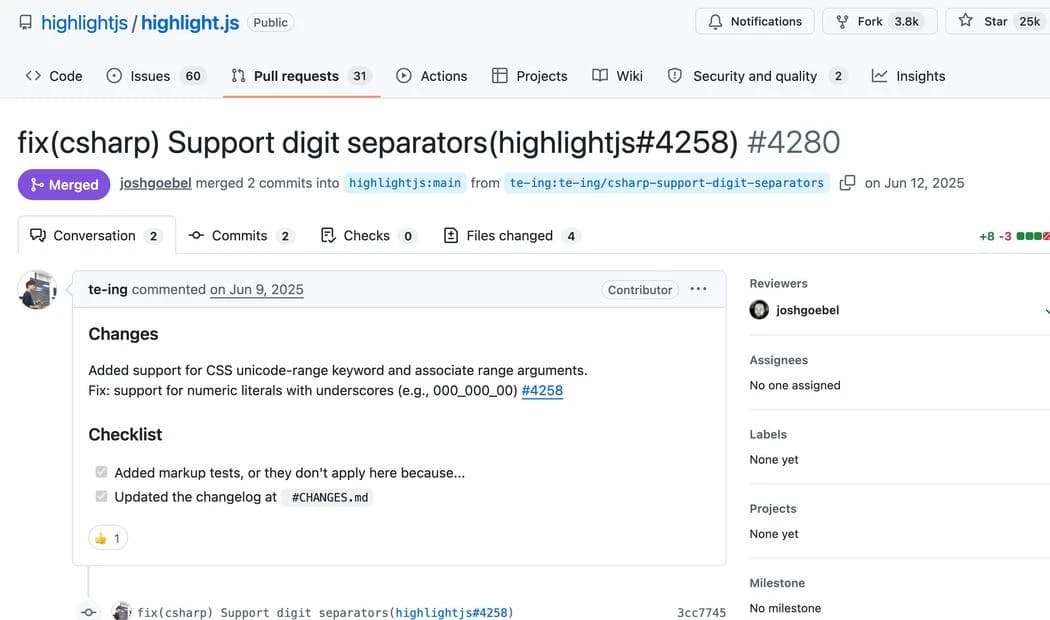
Task: Open the Projects tab
Action: [530, 76]
